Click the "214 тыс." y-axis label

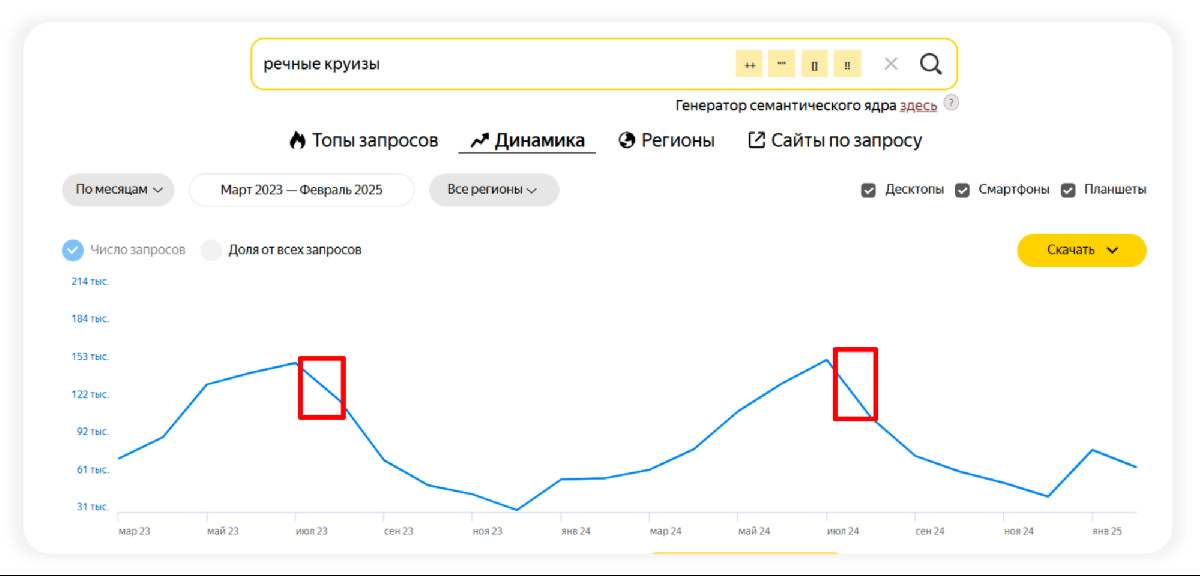89,281
